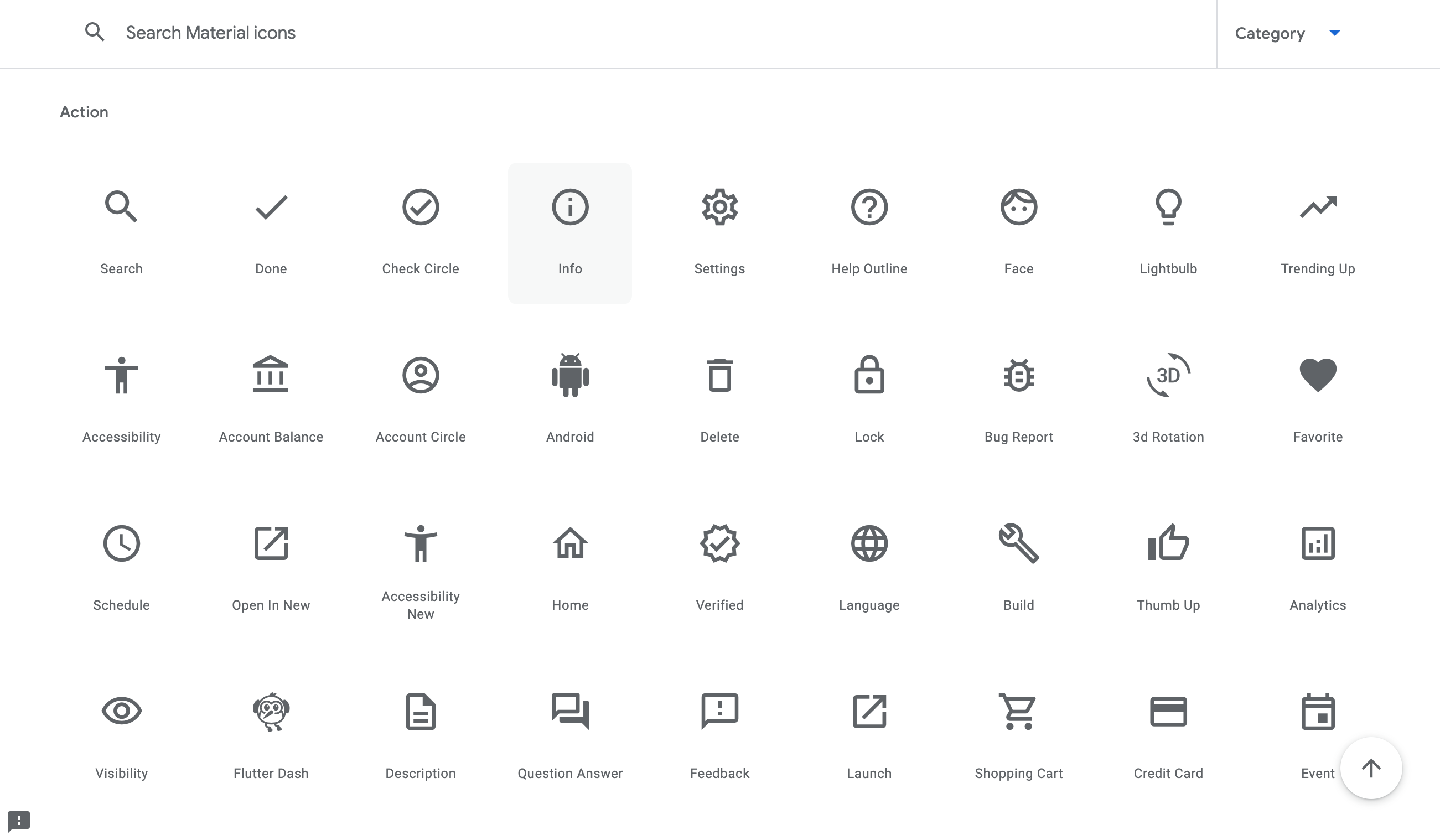
Task: Select the Thumb Up icon
Action: pyautogui.click(x=1169, y=543)
